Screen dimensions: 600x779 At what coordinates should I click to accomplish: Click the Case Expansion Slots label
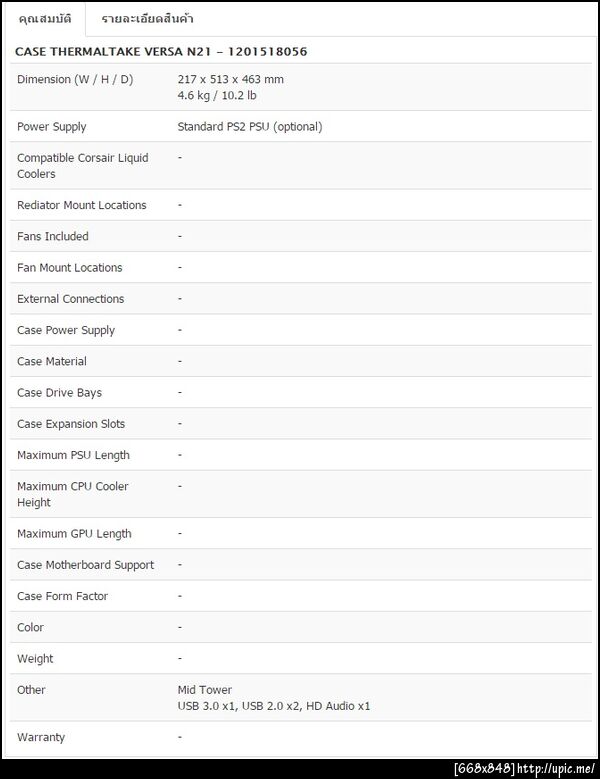[71, 424]
